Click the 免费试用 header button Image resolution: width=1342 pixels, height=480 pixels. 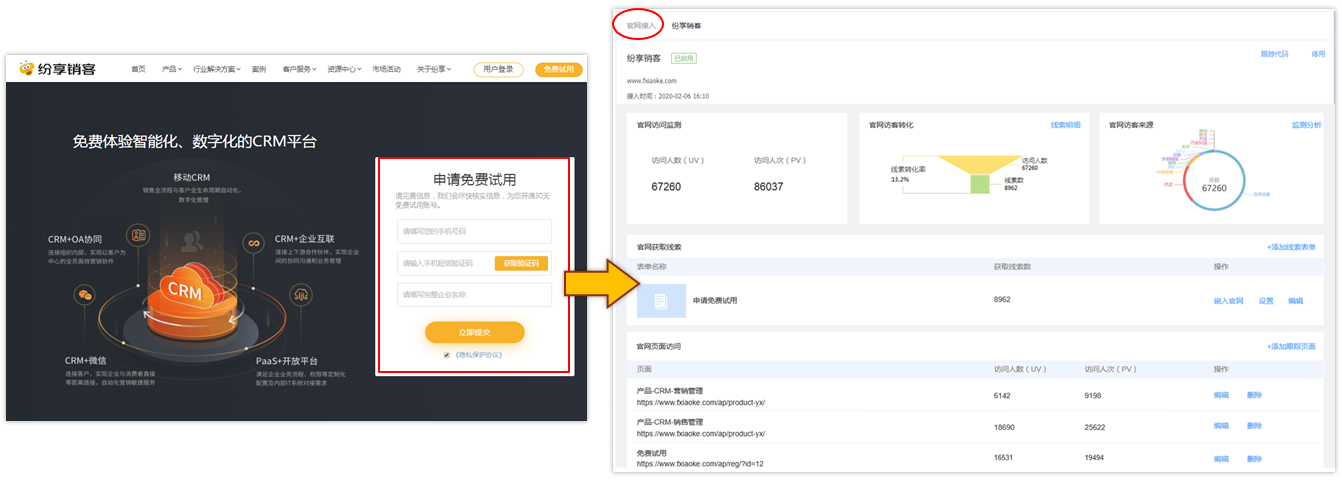(560, 69)
